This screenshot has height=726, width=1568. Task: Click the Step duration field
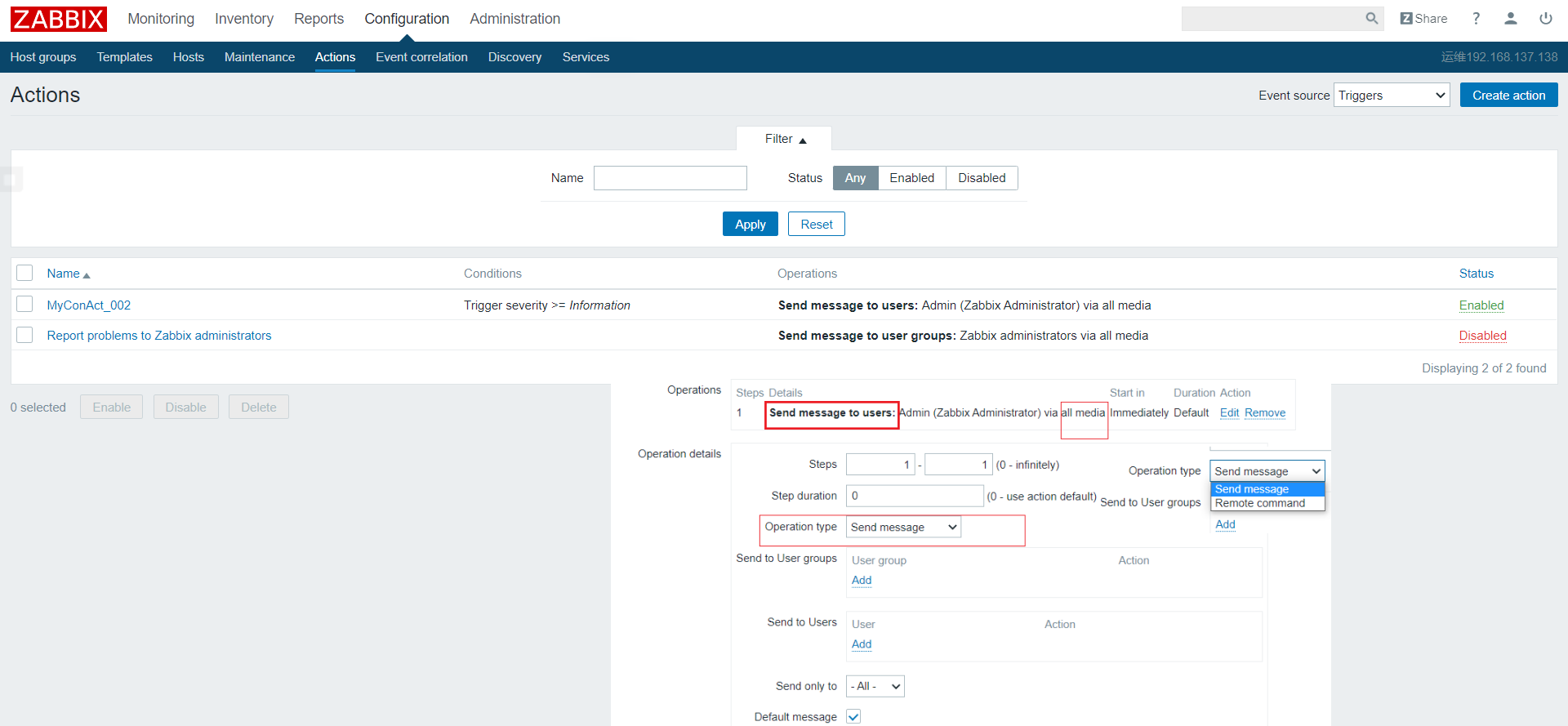click(915, 495)
